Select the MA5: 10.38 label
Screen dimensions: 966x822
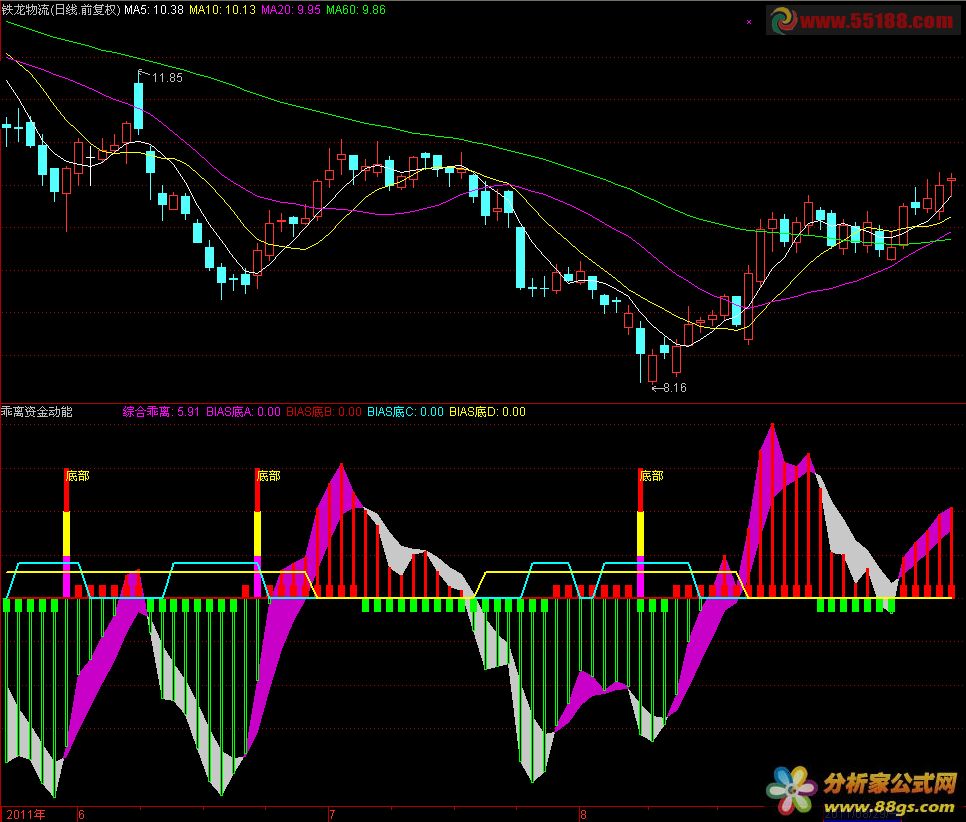[x=154, y=9]
